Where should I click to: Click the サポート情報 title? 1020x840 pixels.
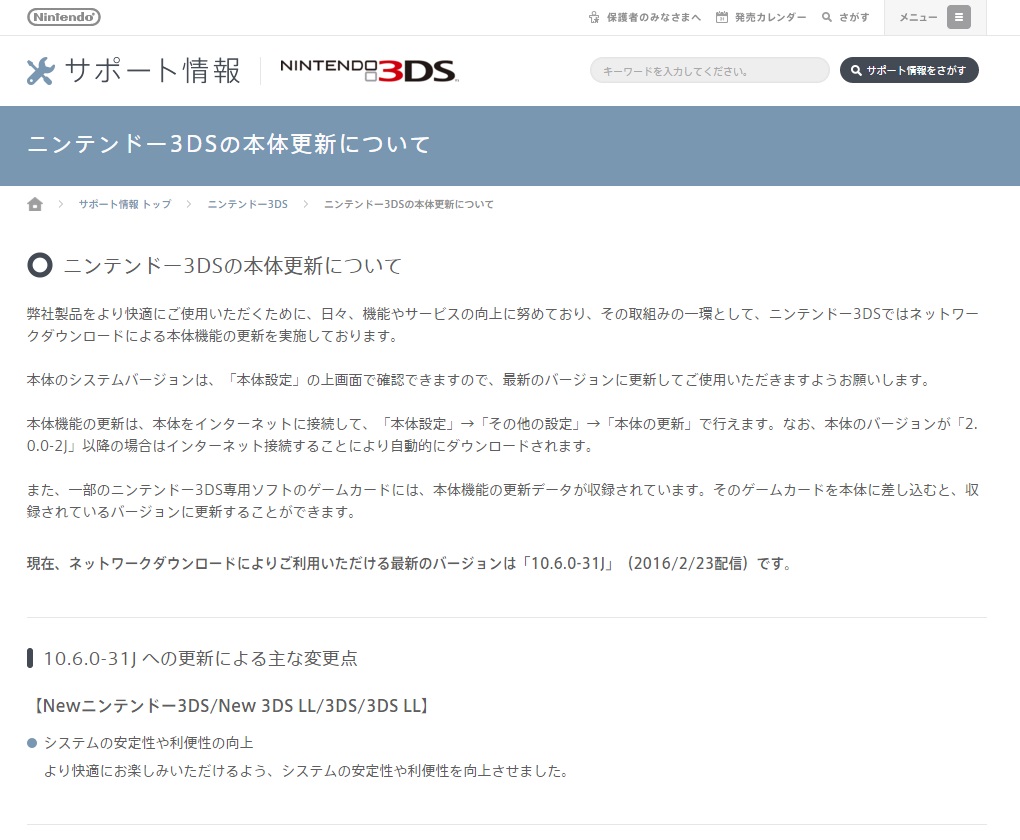153,70
